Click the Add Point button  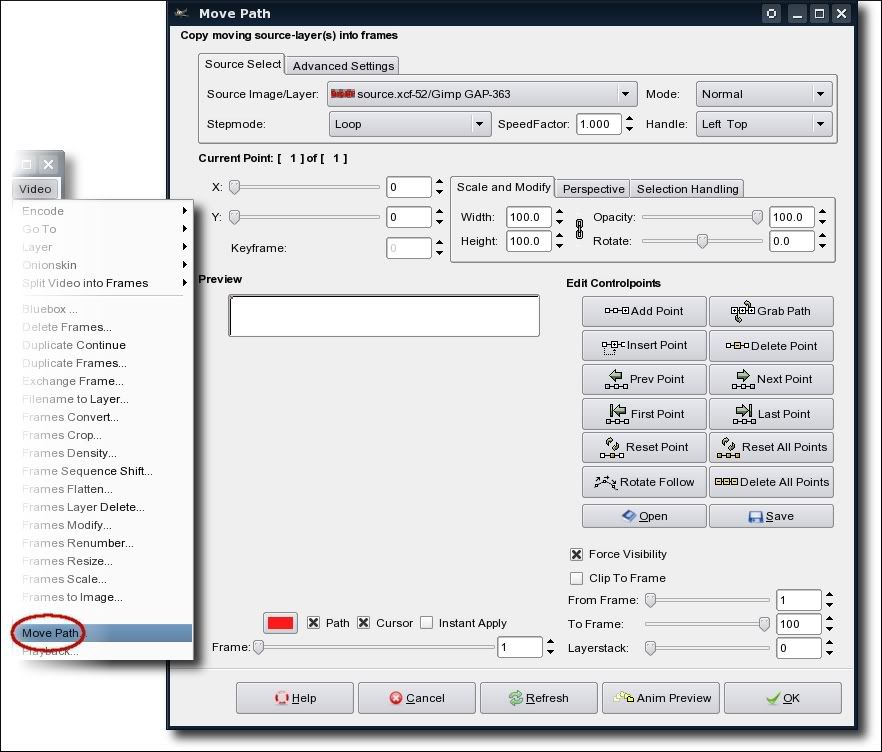(x=644, y=312)
